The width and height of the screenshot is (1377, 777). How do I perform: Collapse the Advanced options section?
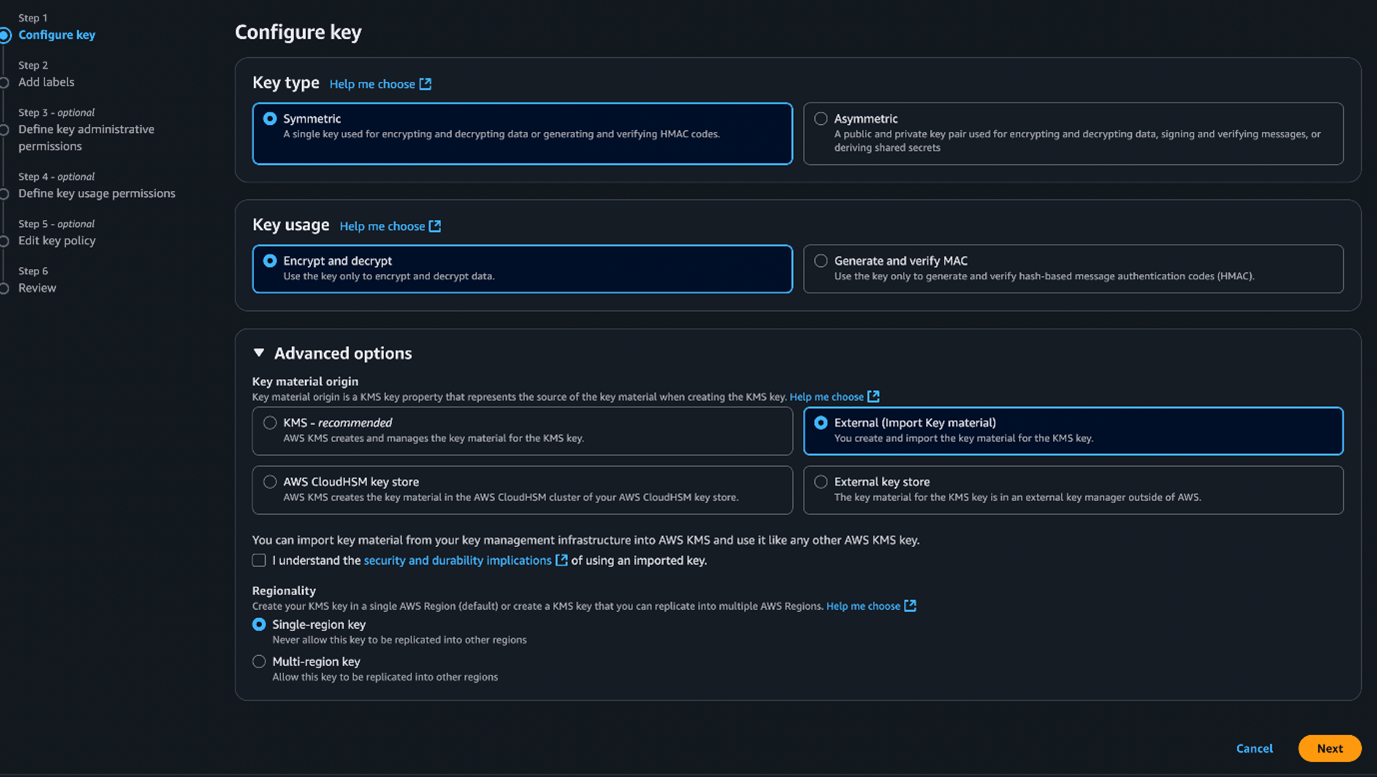[x=259, y=353]
